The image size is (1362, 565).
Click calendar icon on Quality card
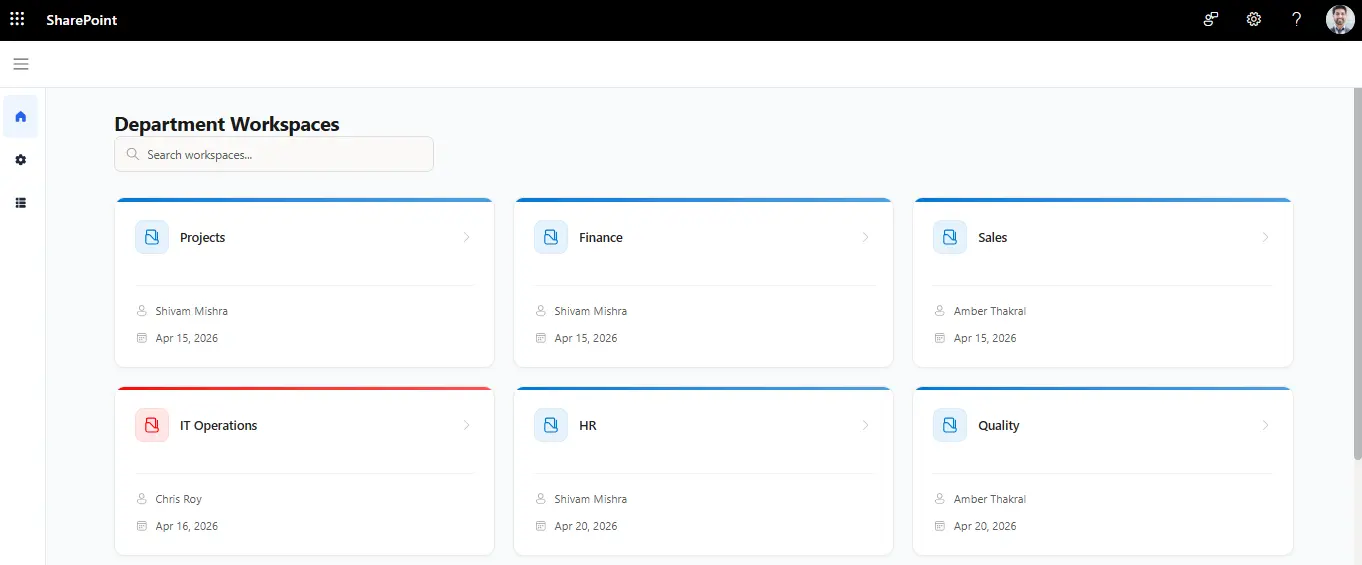click(939, 526)
